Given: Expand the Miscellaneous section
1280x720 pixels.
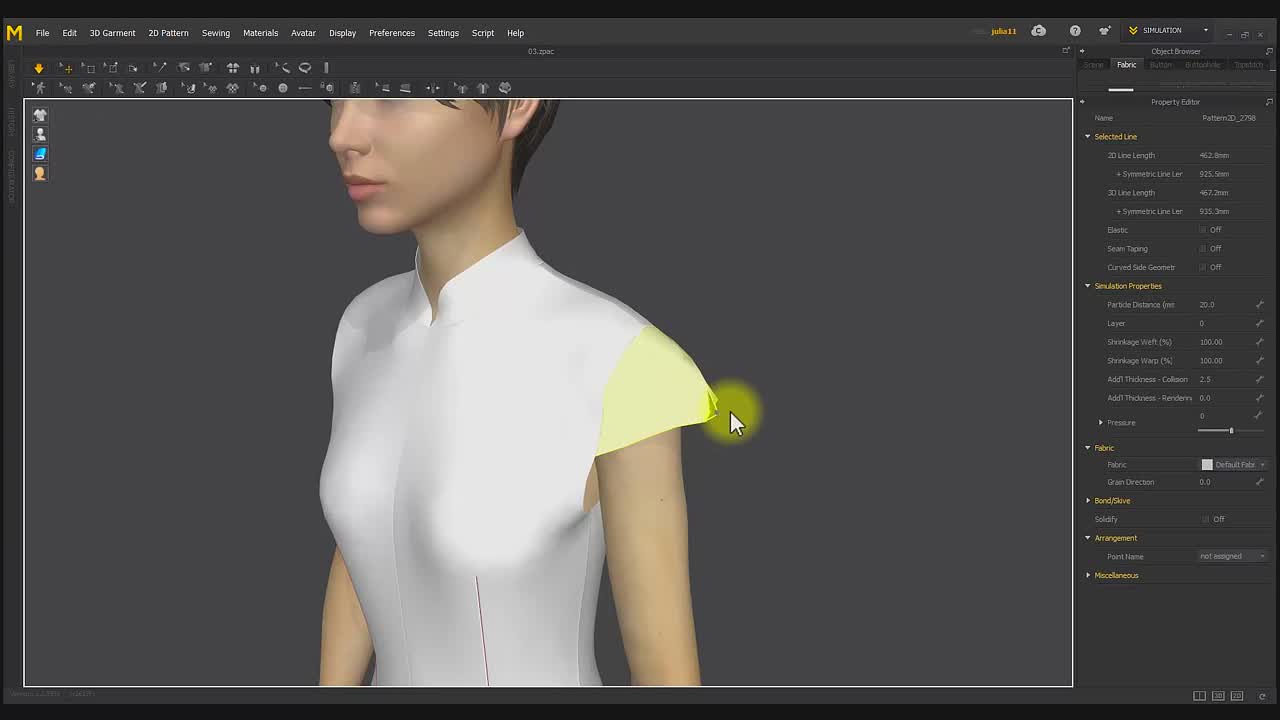Looking at the screenshot, I should coord(1088,575).
